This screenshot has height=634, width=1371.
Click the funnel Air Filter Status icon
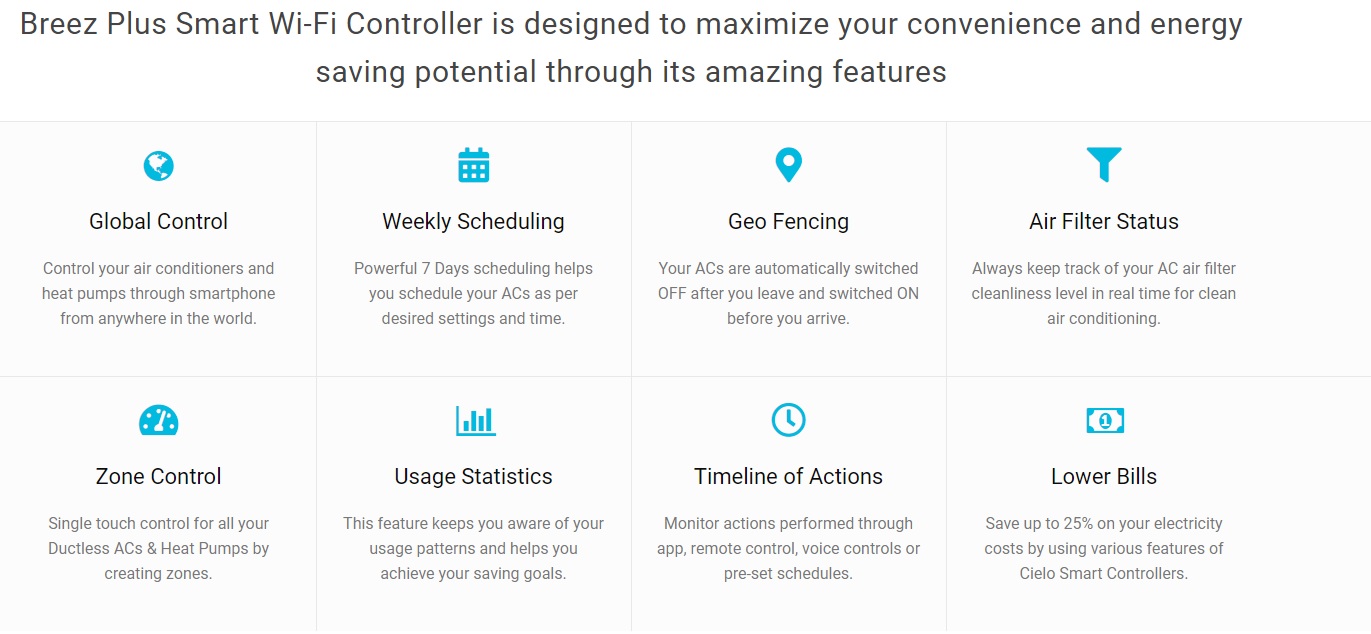point(1104,164)
